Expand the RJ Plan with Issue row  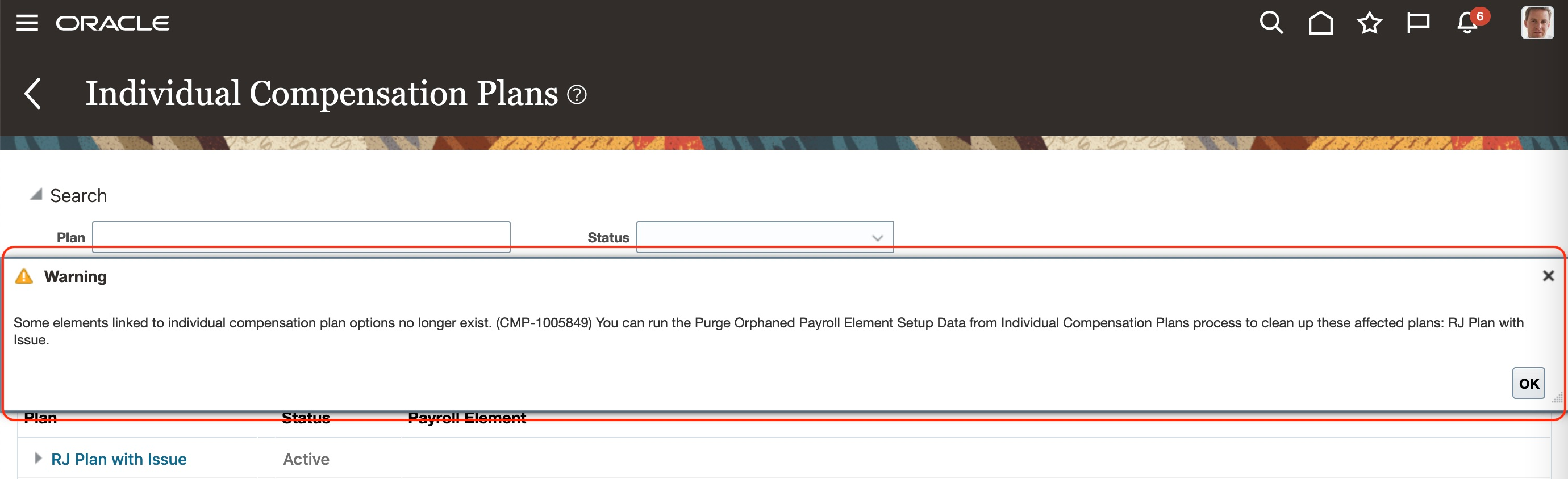[x=37, y=459]
